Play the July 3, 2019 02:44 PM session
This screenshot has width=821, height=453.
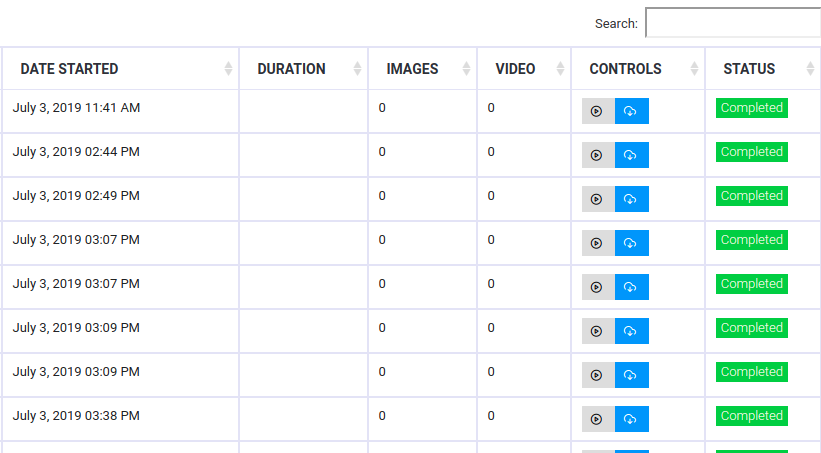coord(598,155)
